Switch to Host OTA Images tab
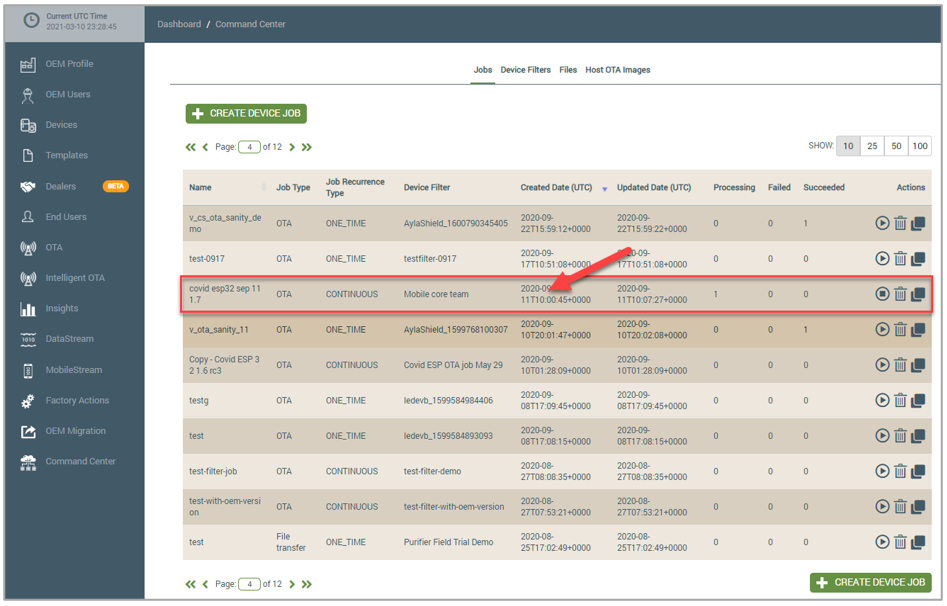947x606 pixels. (x=617, y=70)
